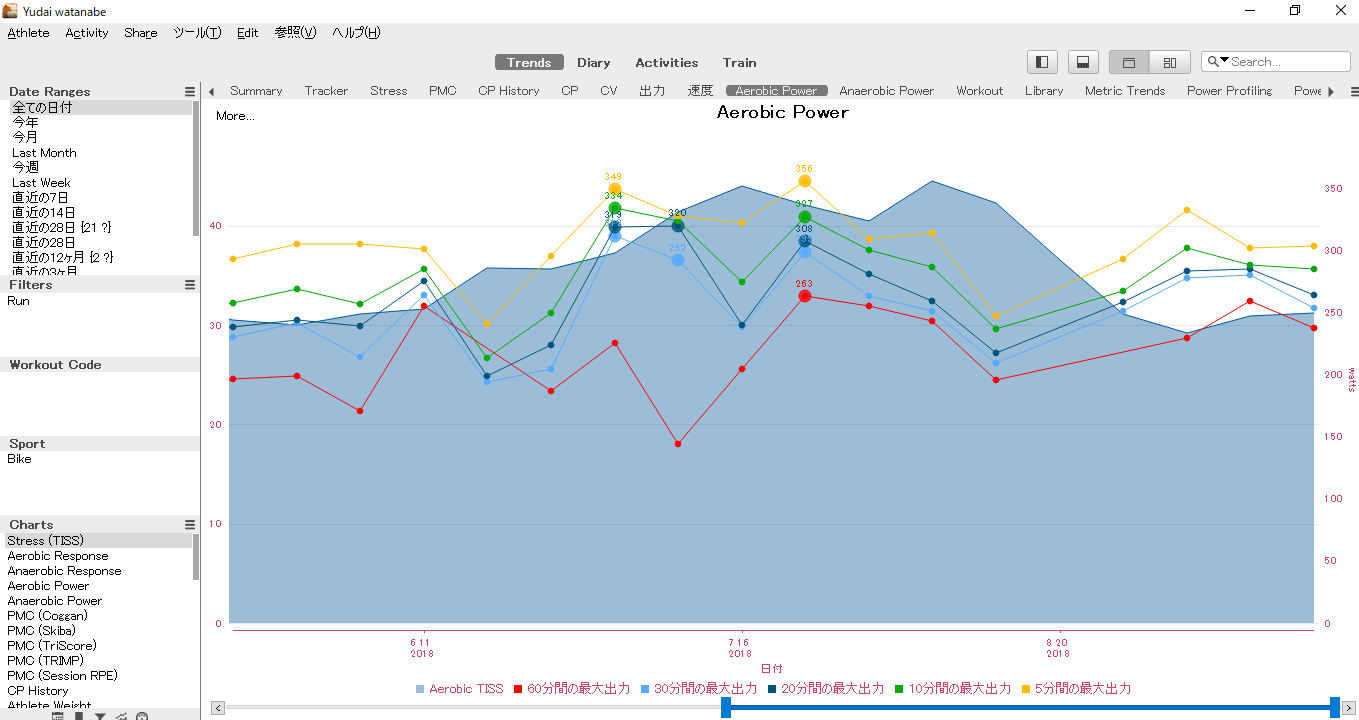Open the ツール(T) menu
Viewport: 1359px width, 720px height.
(x=197, y=33)
